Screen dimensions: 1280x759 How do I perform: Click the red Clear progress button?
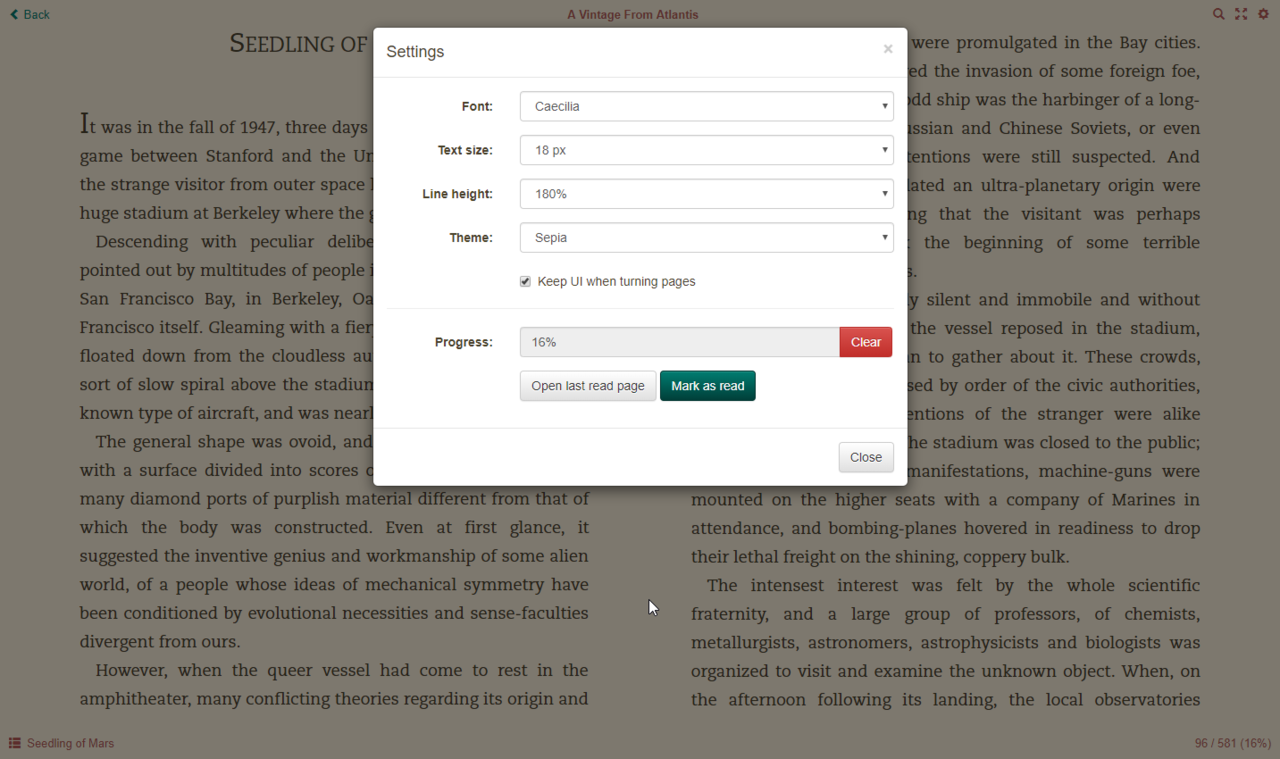coord(865,342)
